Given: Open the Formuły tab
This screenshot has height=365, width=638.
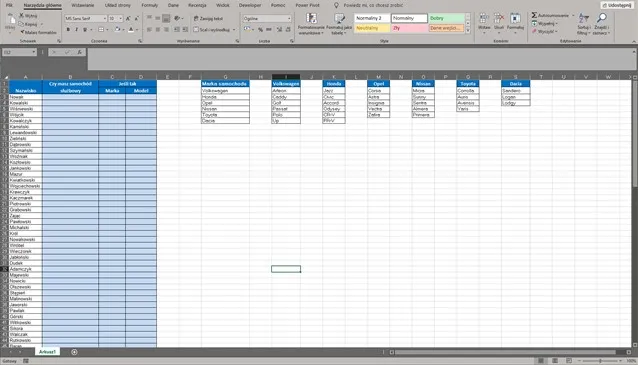Looking at the screenshot, I should [149, 5].
